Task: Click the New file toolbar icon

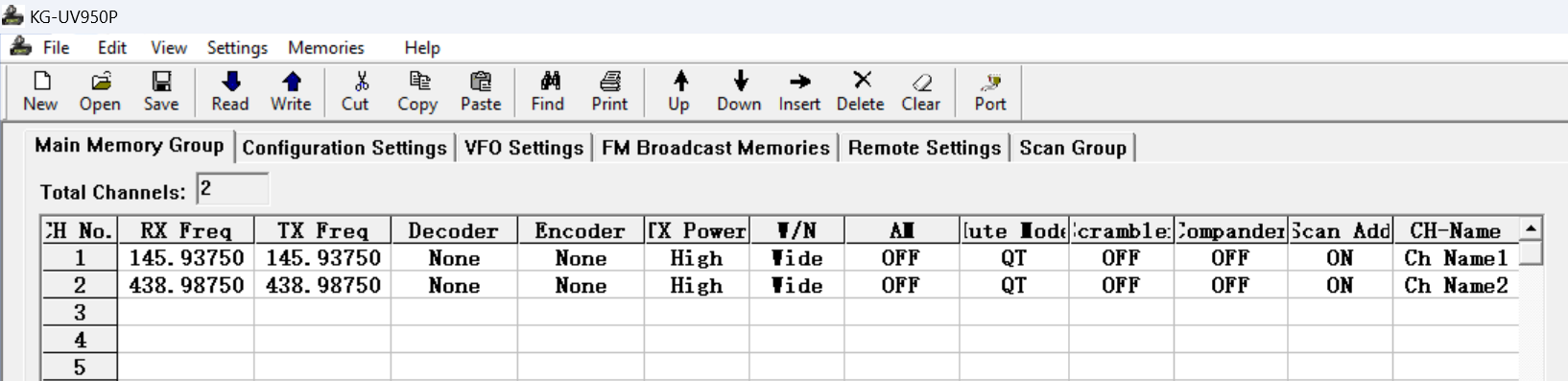Action: 40,92
